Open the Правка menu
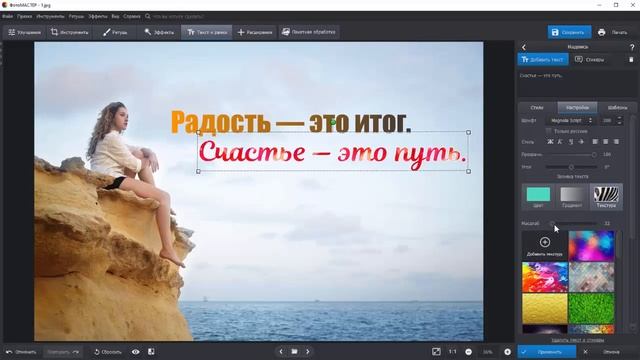The height and width of the screenshot is (360, 640). [24, 17]
